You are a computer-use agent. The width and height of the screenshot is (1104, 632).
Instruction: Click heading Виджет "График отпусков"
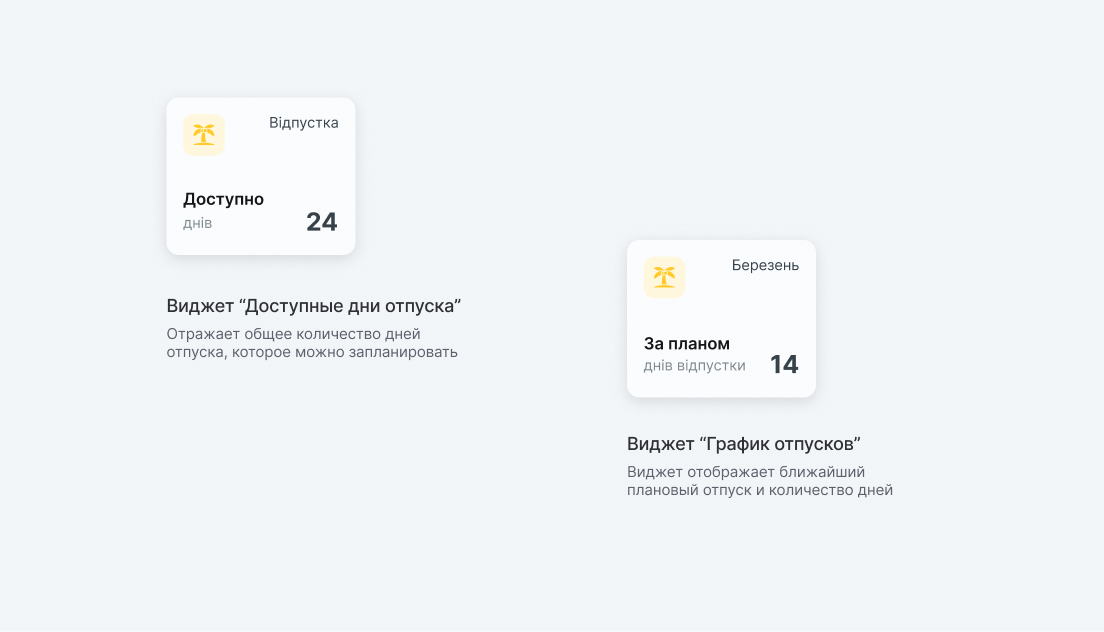(743, 444)
